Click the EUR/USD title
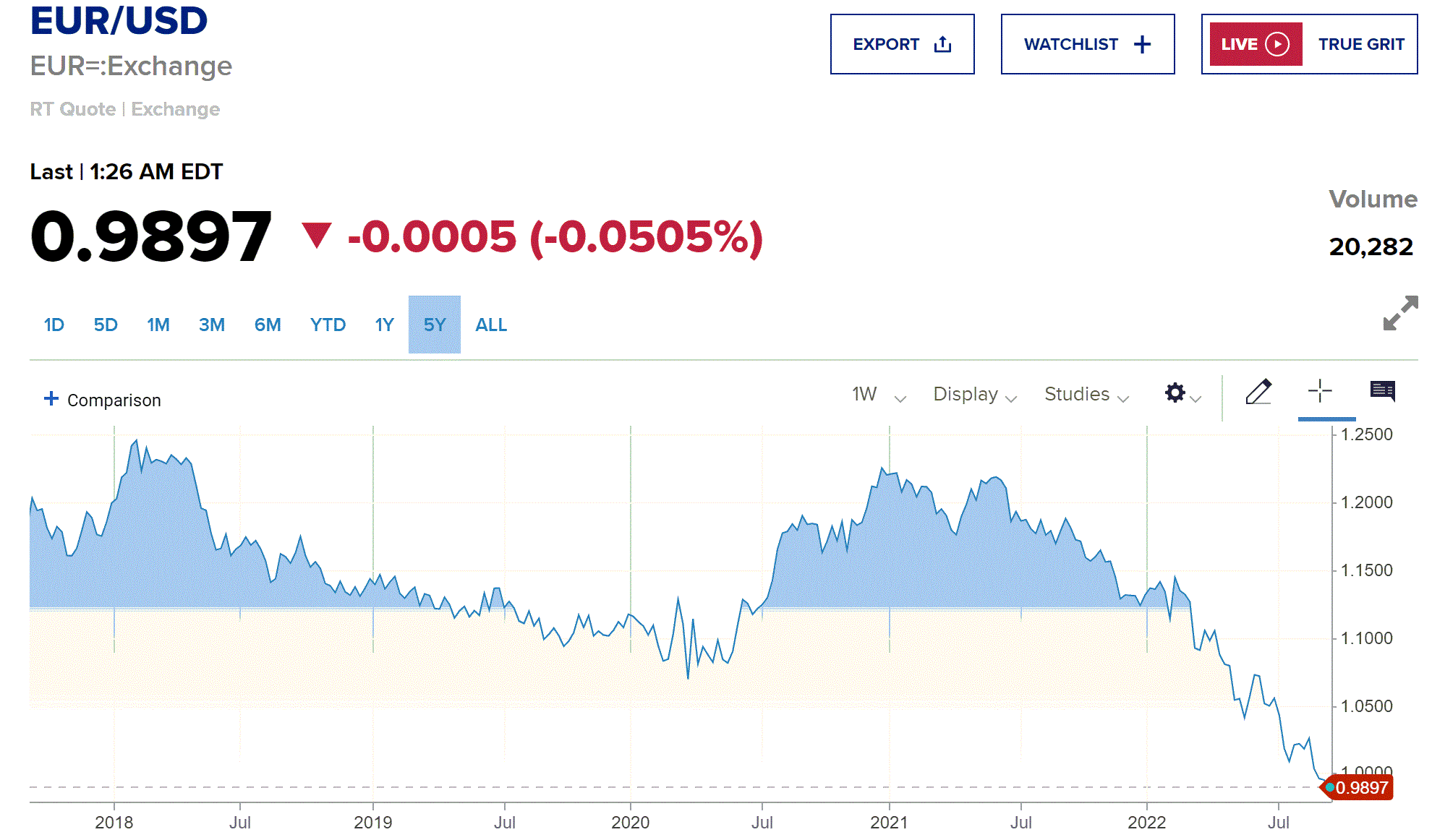 click(x=119, y=20)
